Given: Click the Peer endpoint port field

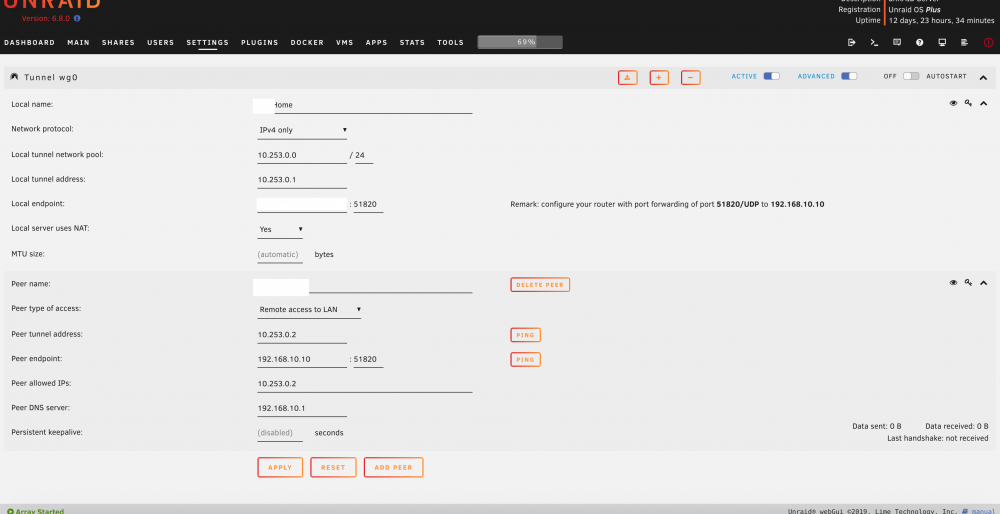Looking at the screenshot, I should [x=369, y=360].
